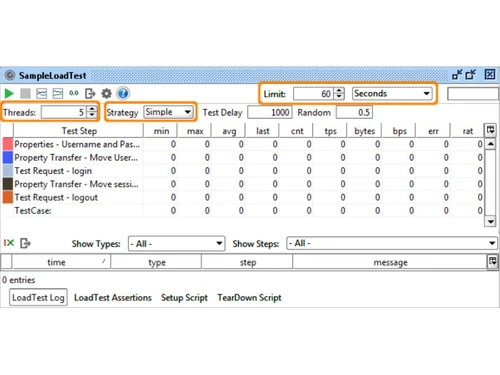Sort by the err column header
This screenshot has width=500, height=375.
coord(433,131)
